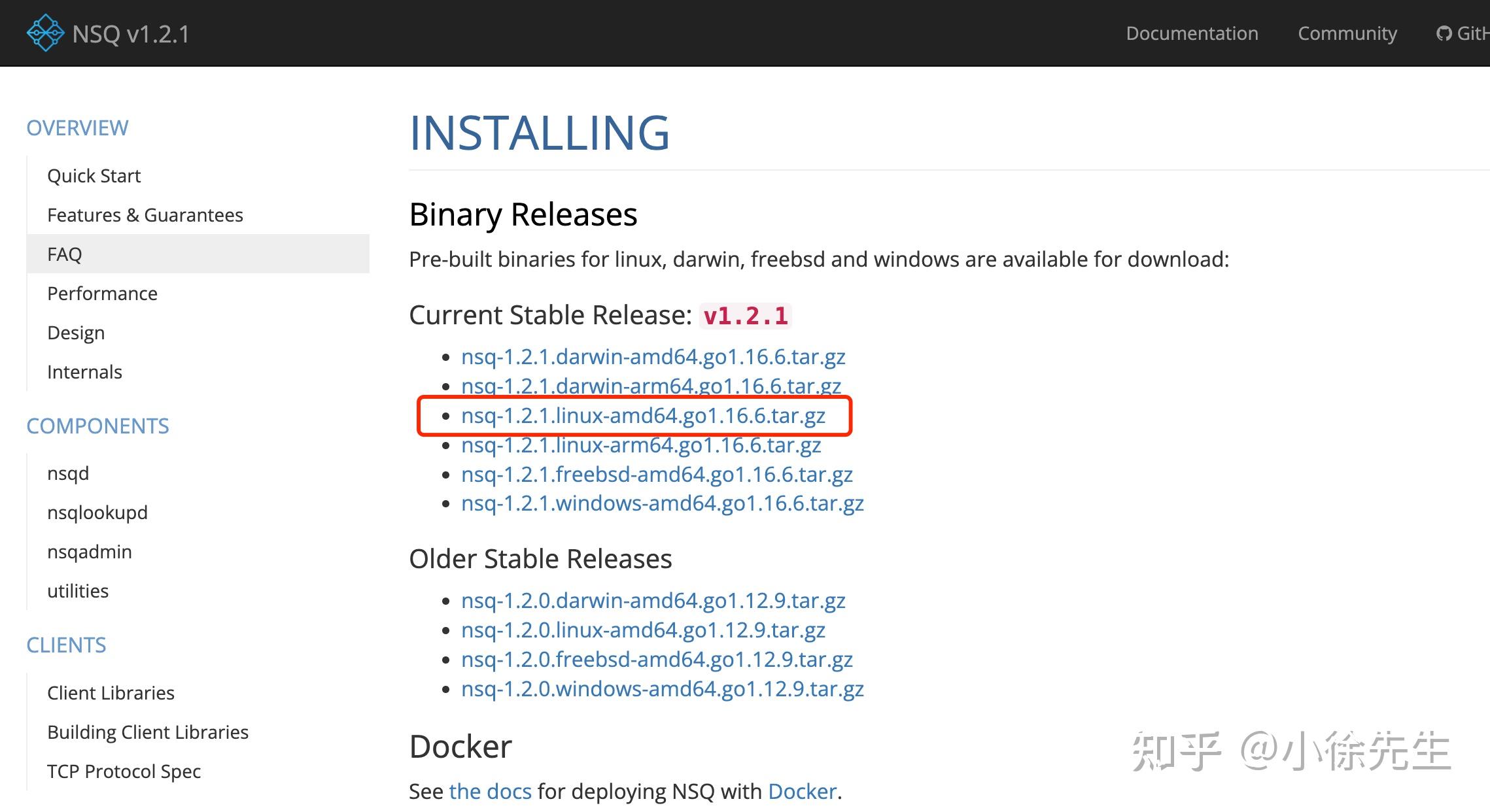Open the nsqadmin component page
Screen dimensions: 1490x812
[89, 552]
